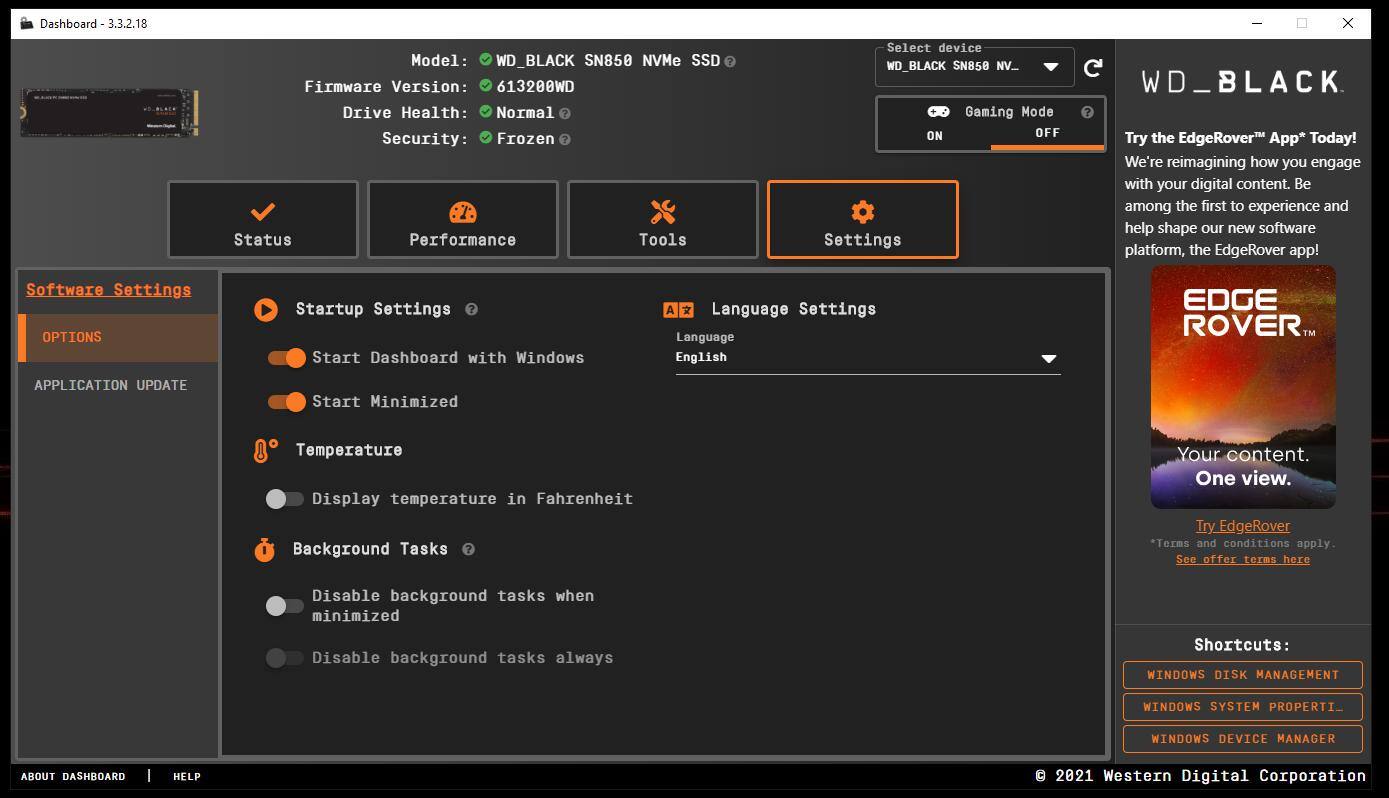The image size is (1389, 798).
Task: Click help icon beside Security status
Action: click(565, 140)
